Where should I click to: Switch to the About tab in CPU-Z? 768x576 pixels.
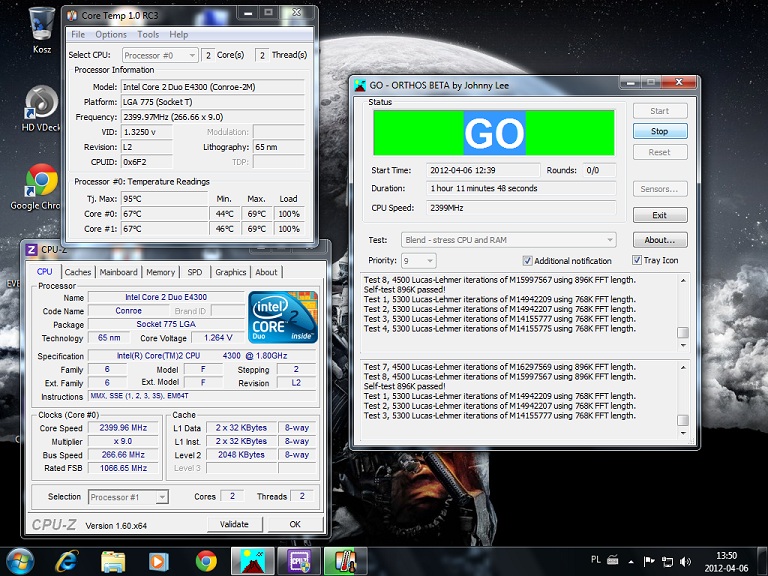266,272
